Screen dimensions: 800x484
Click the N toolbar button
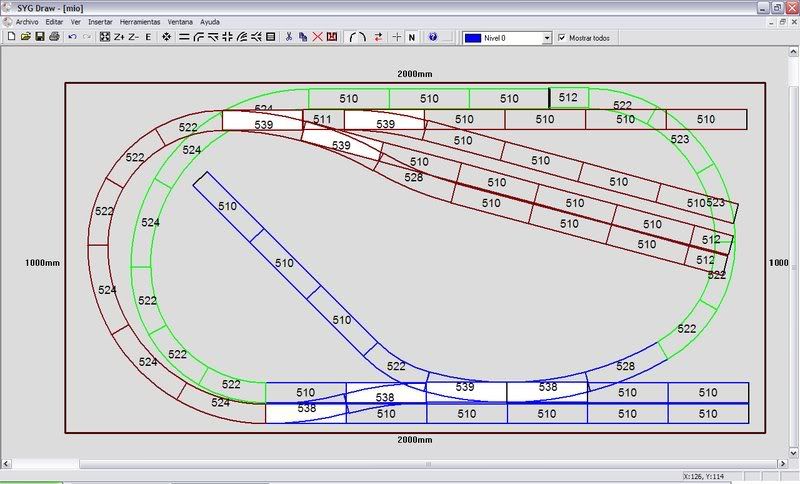411,37
